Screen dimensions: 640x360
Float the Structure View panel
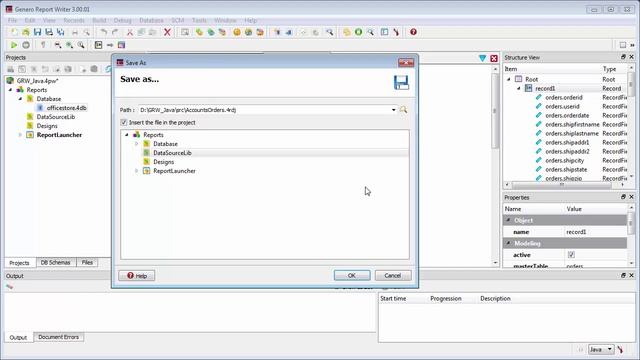623,57
